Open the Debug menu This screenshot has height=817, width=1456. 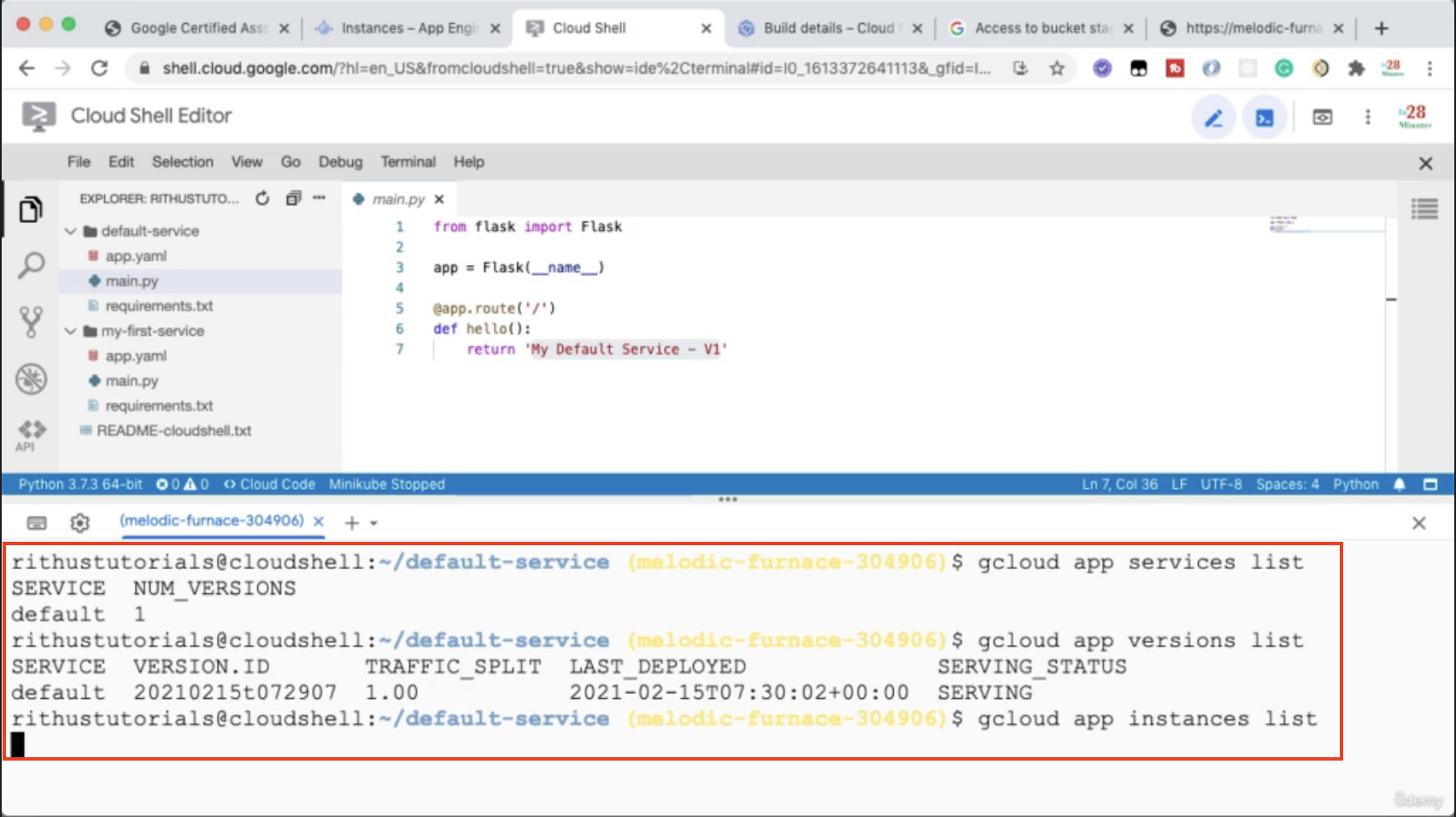pyautogui.click(x=340, y=162)
